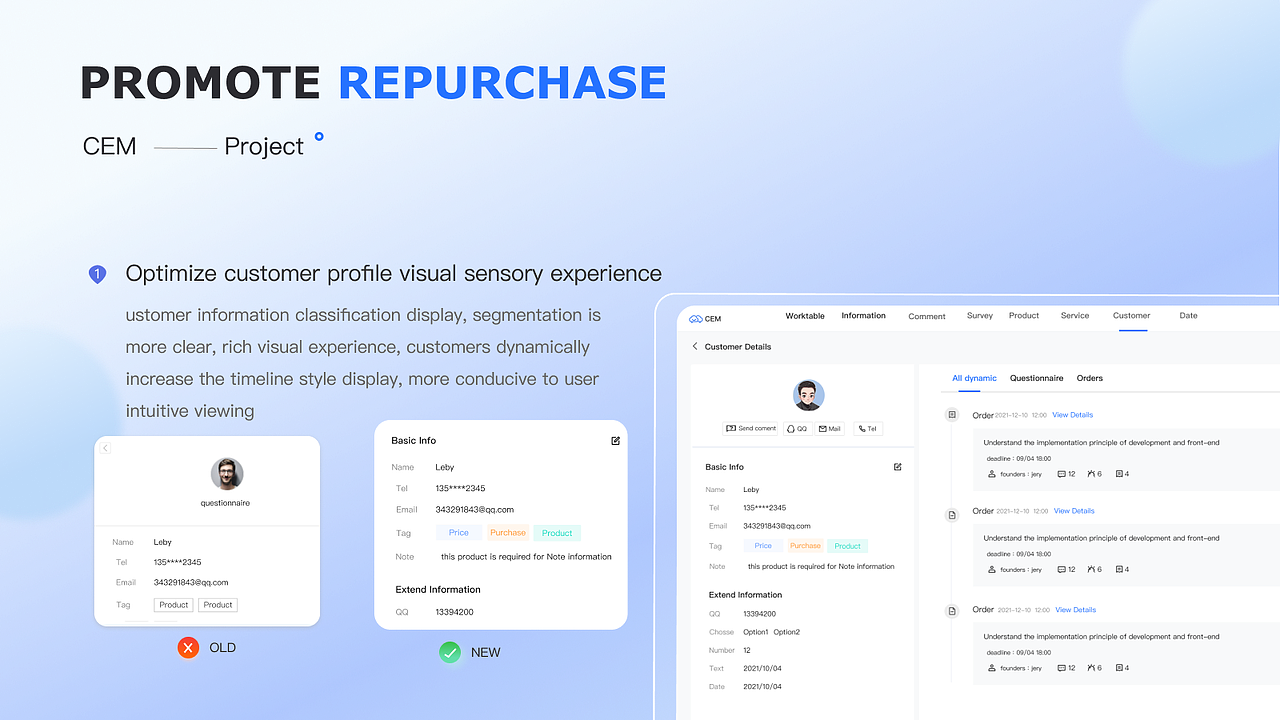Open View Details for the bottom order
Image resolution: width=1280 pixels, height=720 pixels.
(1075, 610)
